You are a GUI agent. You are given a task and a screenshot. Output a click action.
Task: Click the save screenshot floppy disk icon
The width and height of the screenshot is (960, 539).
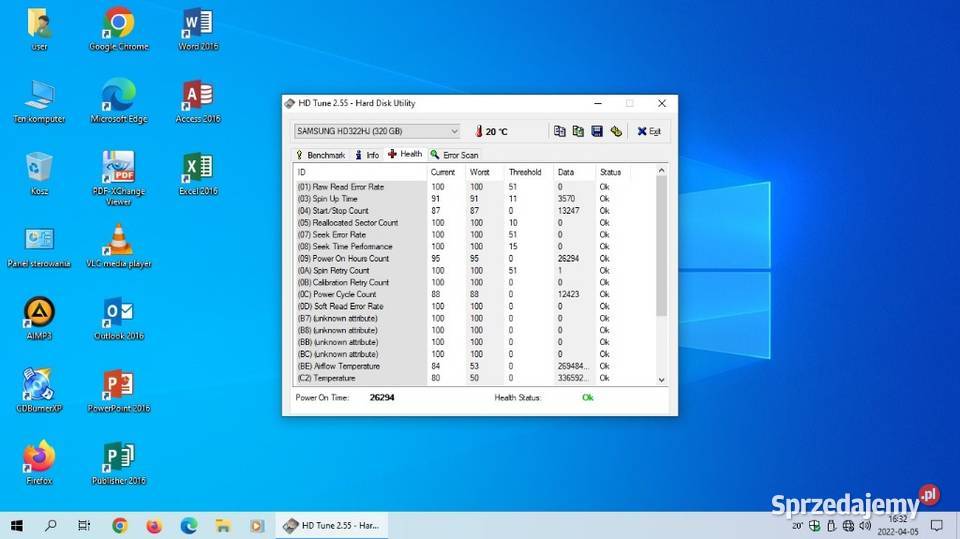pyautogui.click(x=597, y=131)
